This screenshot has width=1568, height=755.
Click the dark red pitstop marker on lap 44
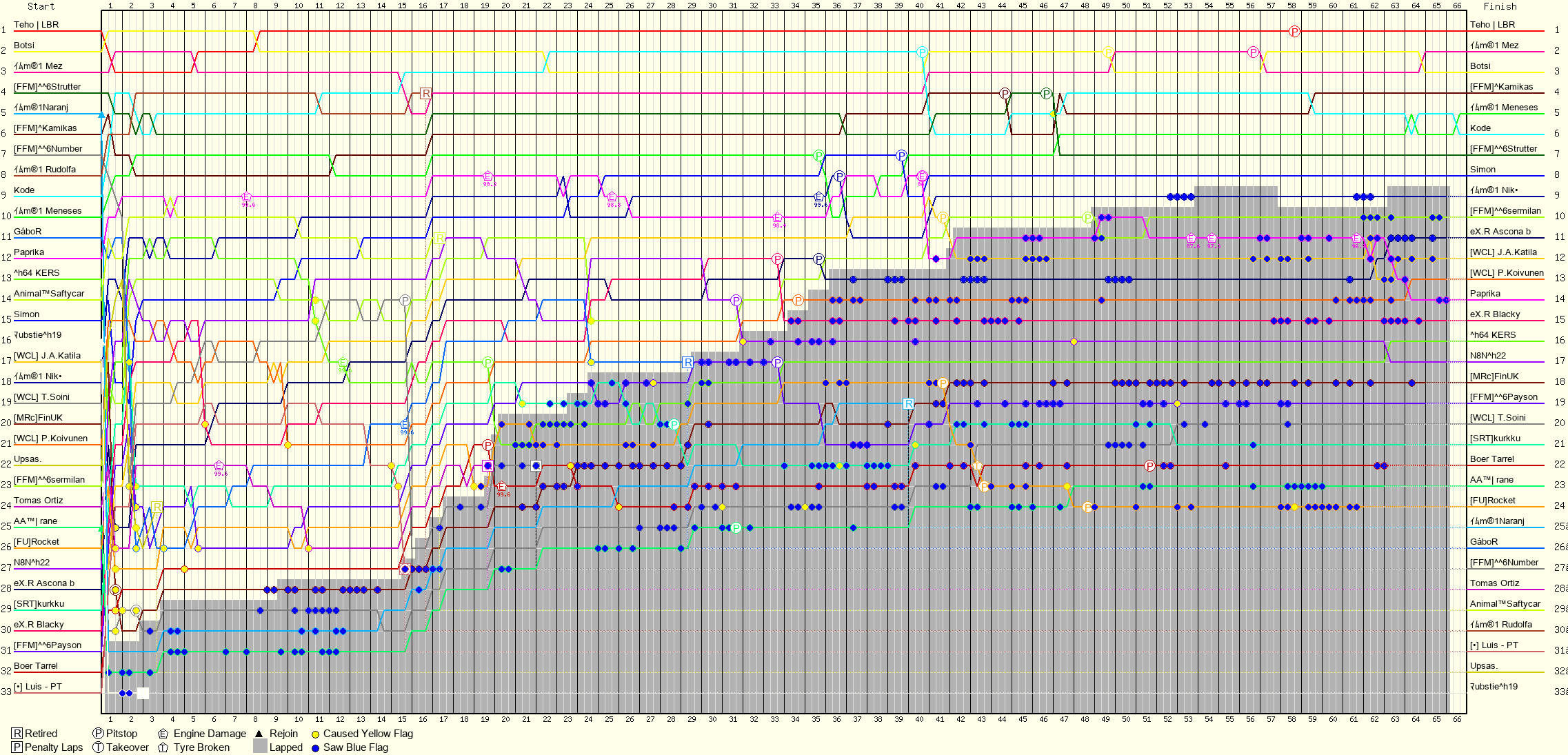tap(1005, 94)
